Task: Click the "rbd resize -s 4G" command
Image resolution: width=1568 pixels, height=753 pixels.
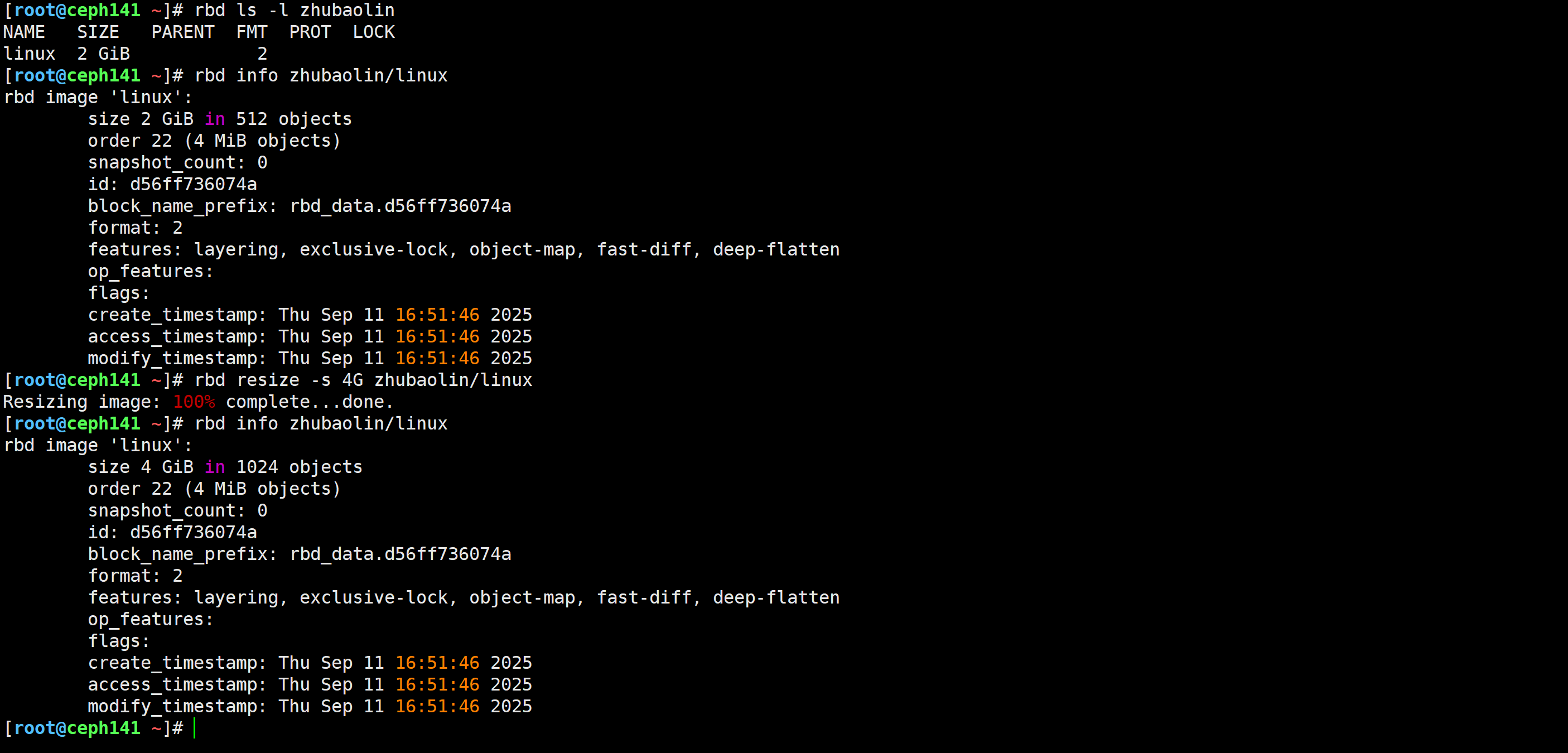Action: [x=278, y=380]
